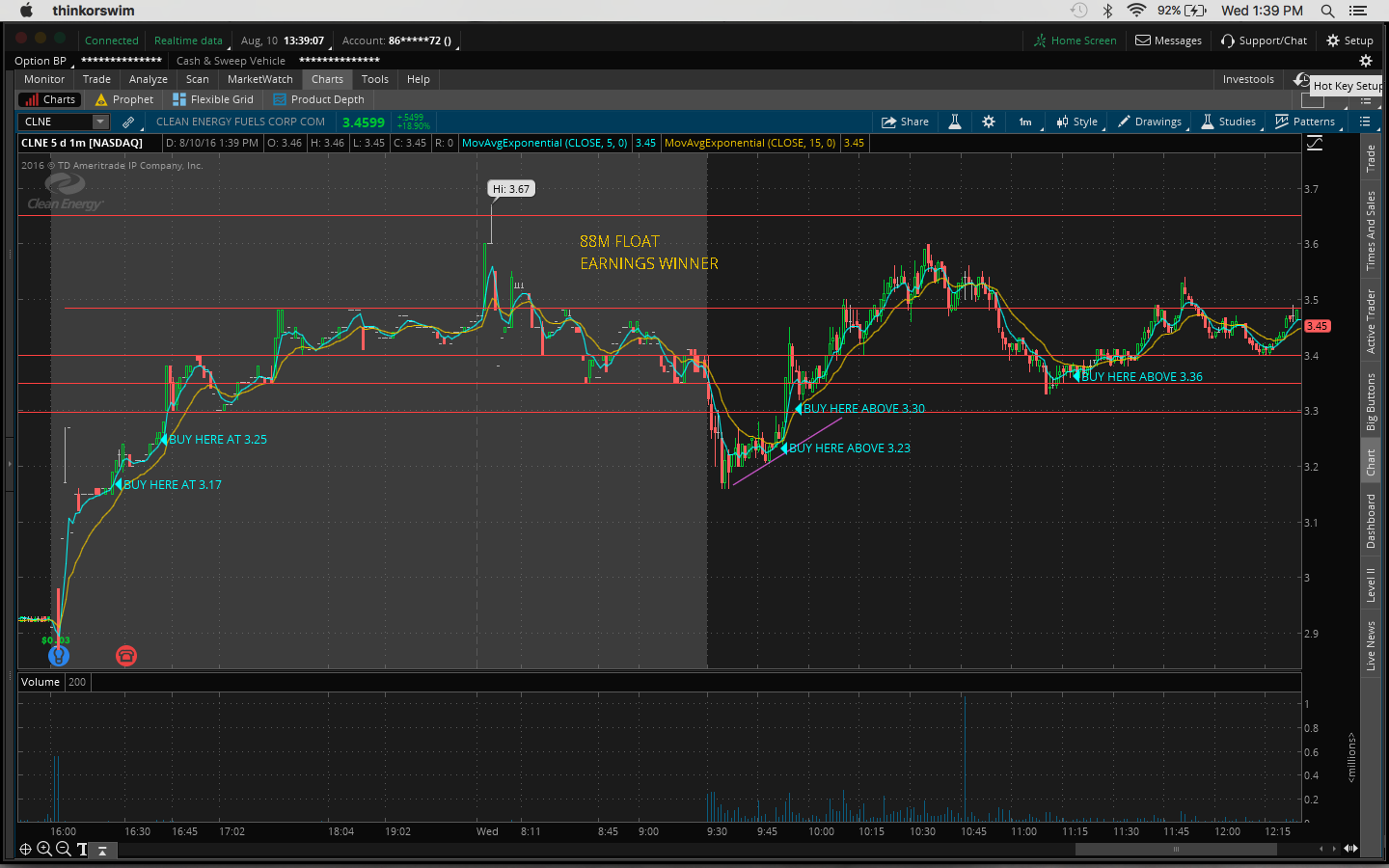Go to the Home Screen
This screenshot has width=1389, height=868.
click(x=1076, y=41)
